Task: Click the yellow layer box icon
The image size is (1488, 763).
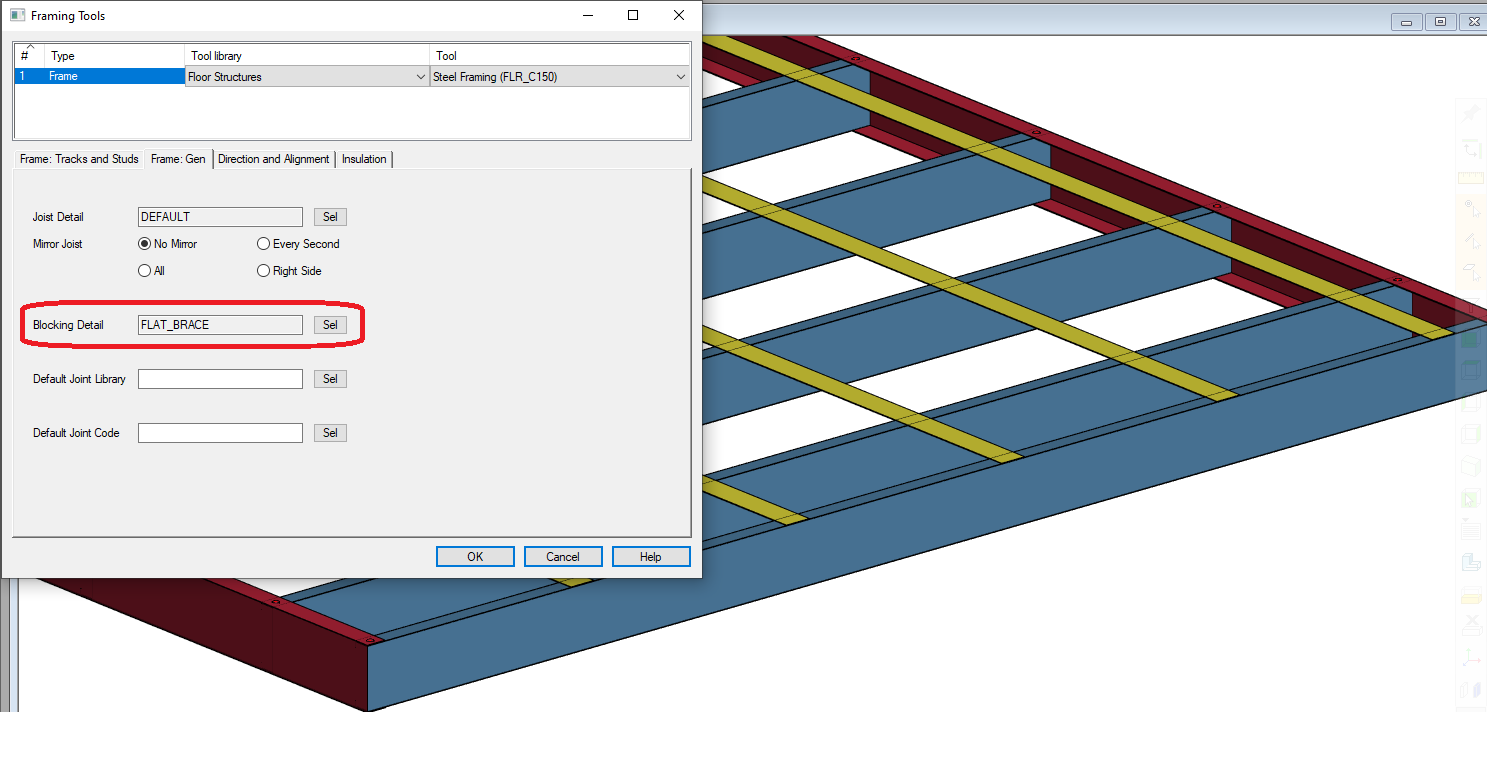Action: point(1470,596)
